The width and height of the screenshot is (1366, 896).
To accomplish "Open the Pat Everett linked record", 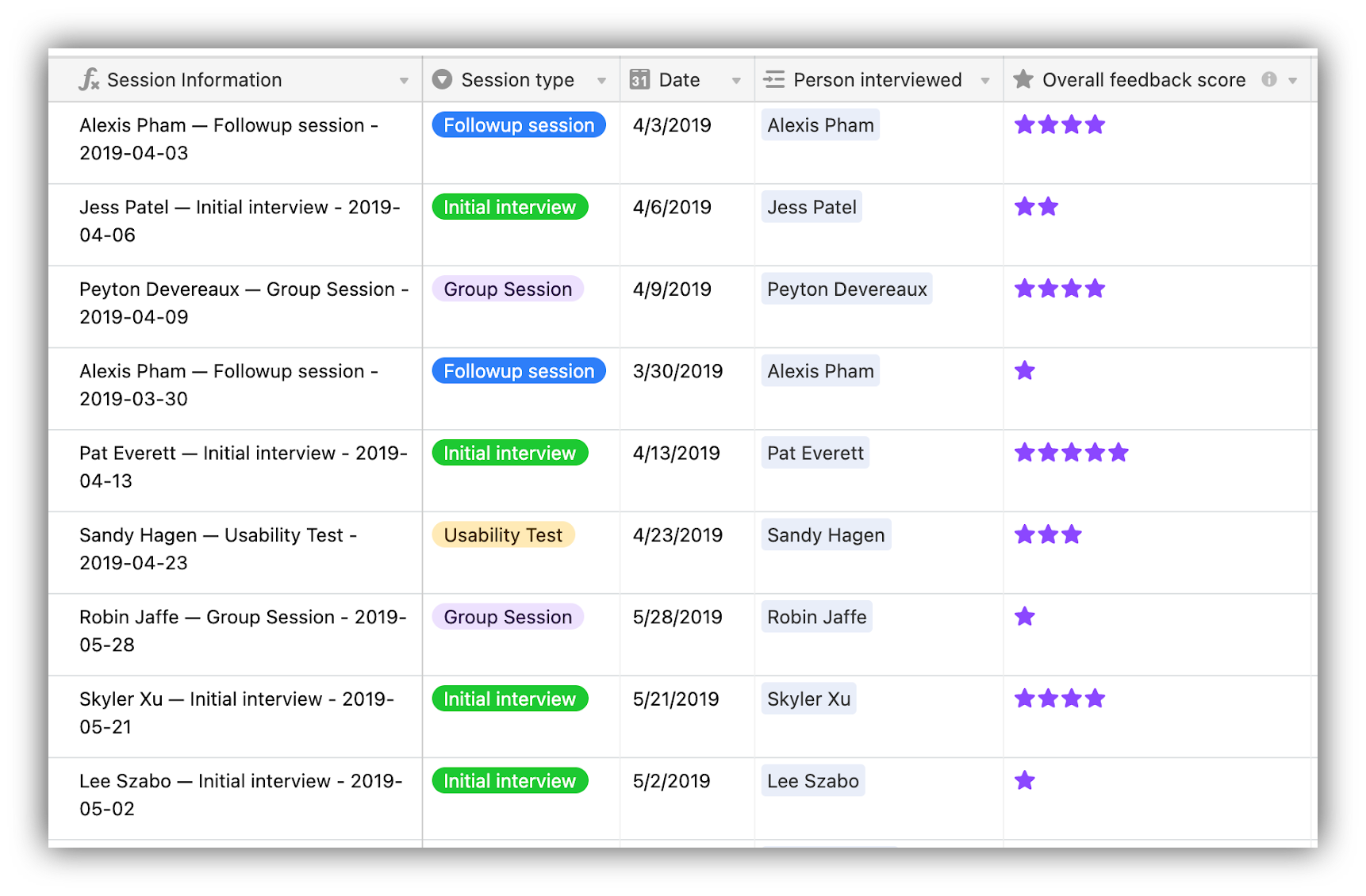I will 815,453.
